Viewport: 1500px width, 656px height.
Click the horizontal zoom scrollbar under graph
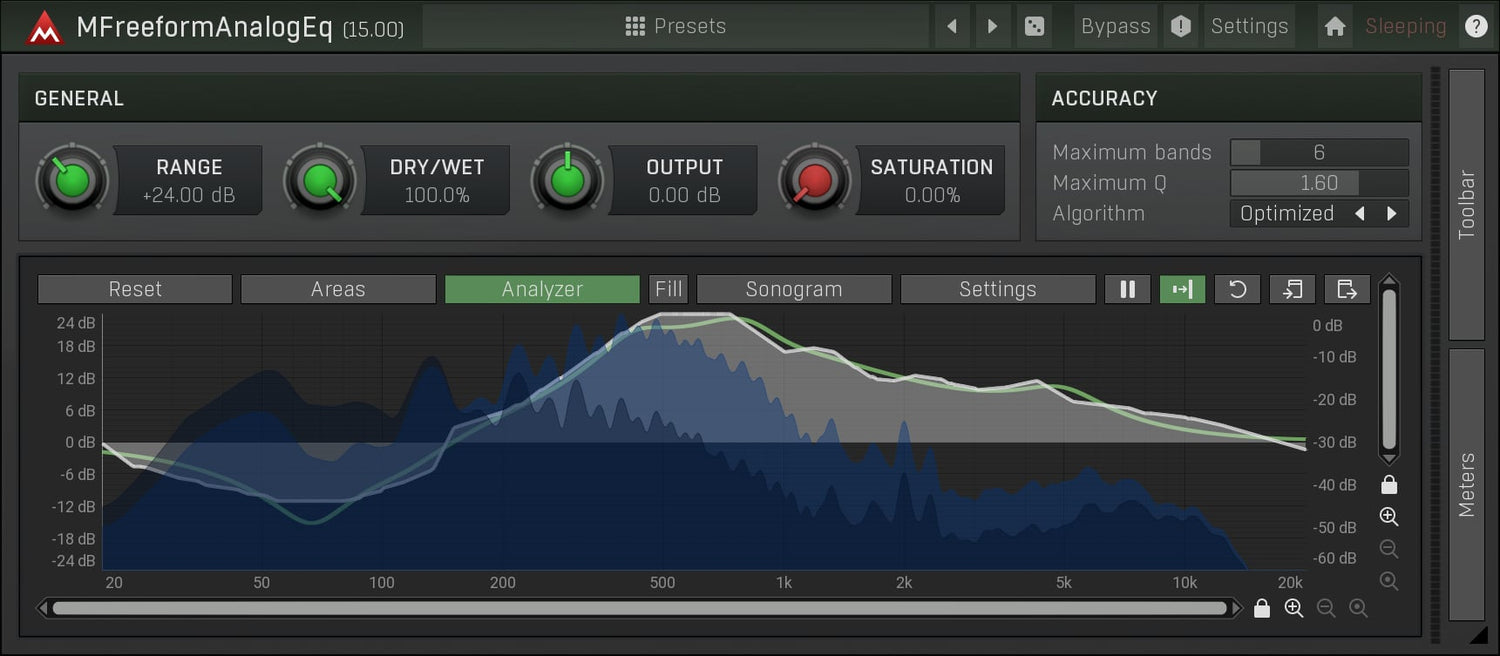point(640,608)
